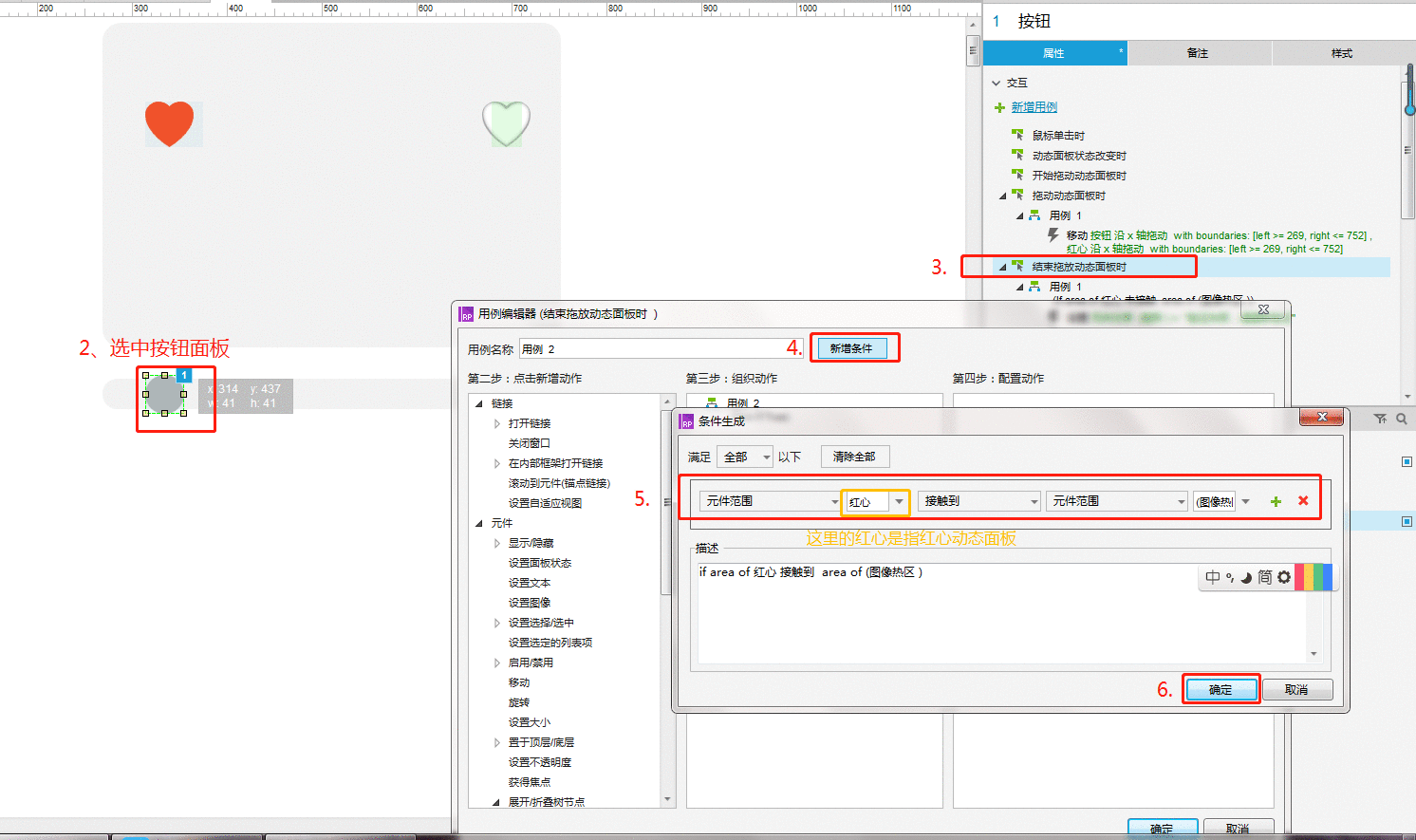Viewport: 1416px width, 840px height.
Task: Expand the 启用/禁用 actions
Action: (x=496, y=663)
